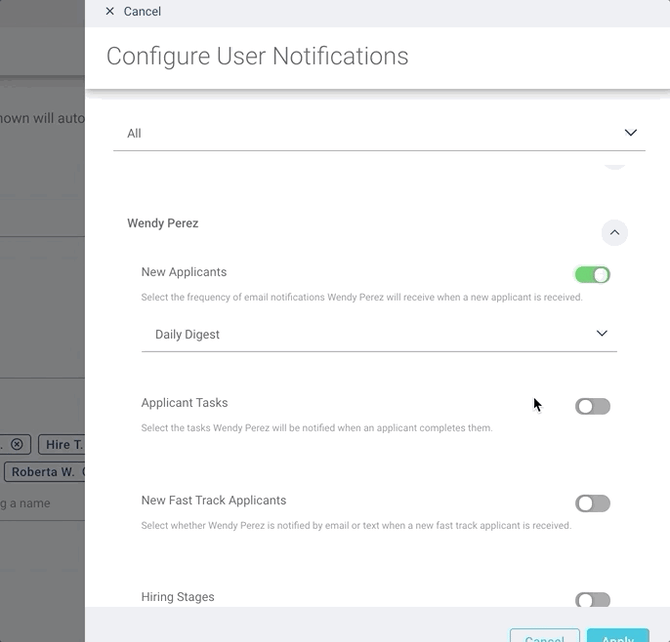Disable the New Applicants toggle
Screen dimensions: 670x642
tap(592, 275)
